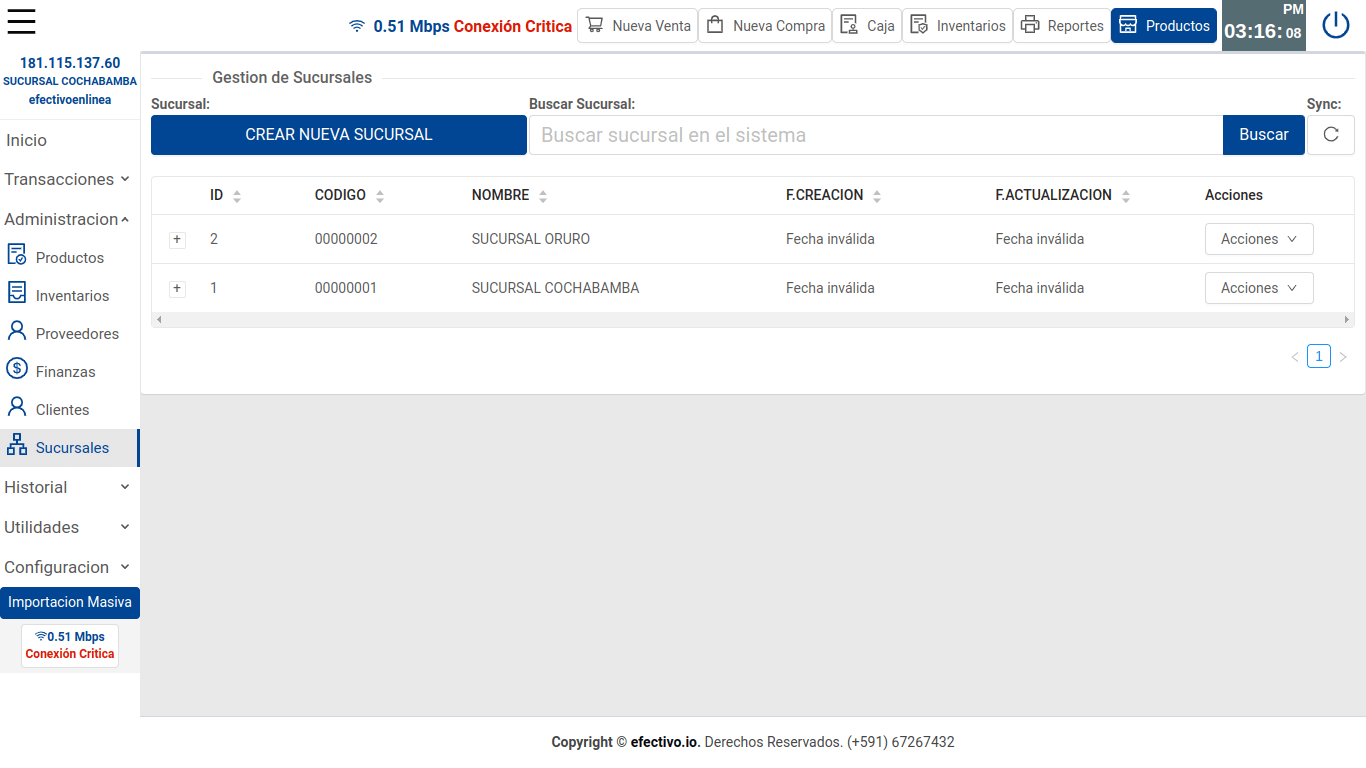Click the Inventarios sidebar icon

pyautogui.click(x=16, y=292)
